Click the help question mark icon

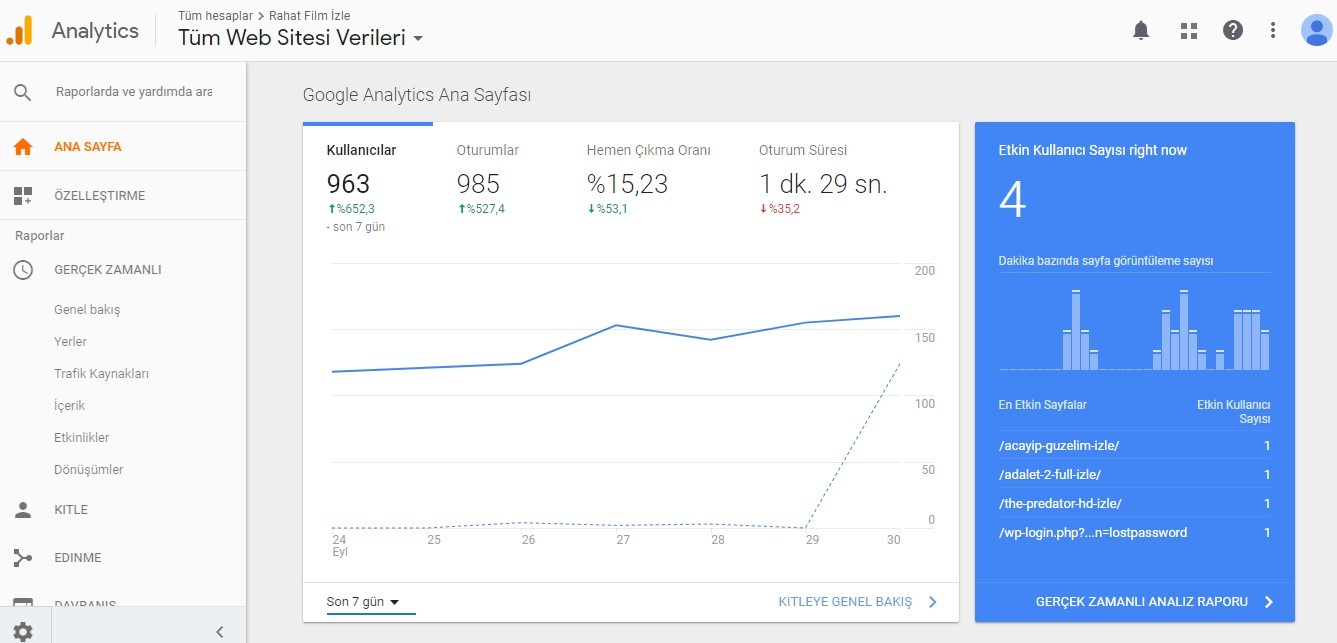(x=1233, y=30)
